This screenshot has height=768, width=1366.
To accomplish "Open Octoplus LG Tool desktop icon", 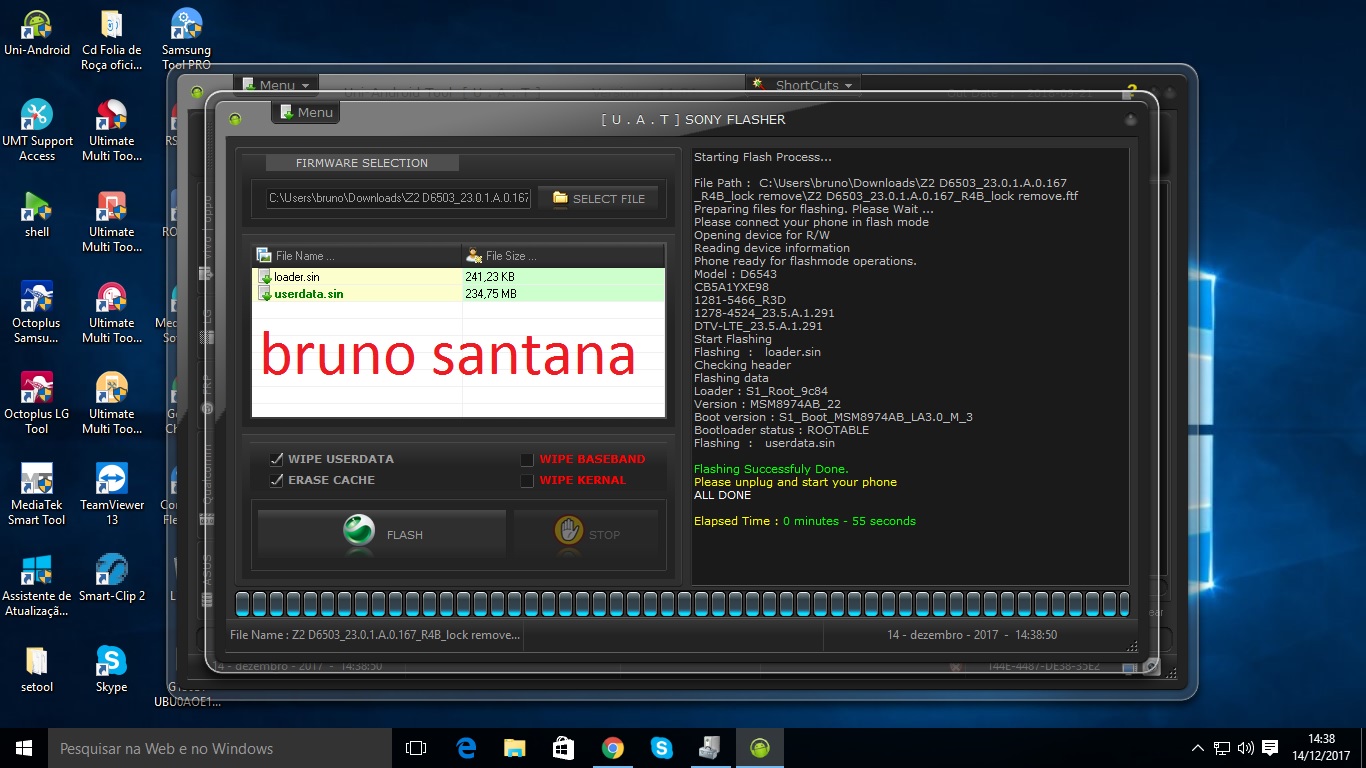I will (37, 403).
